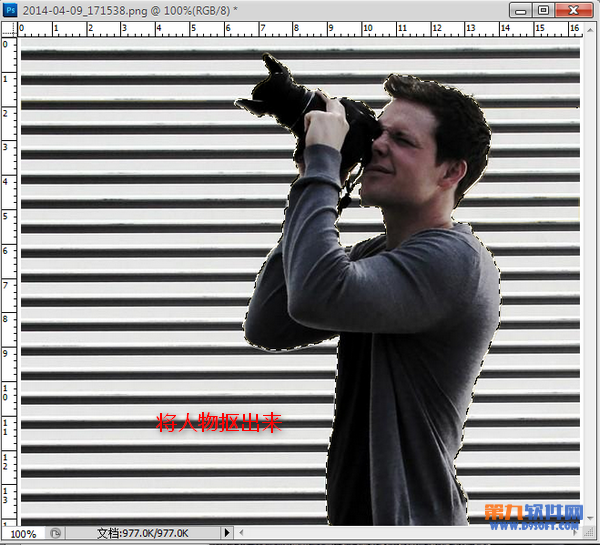Click the horizontal scrollbar left arrow
This screenshot has width=600, height=545.
click(241, 533)
